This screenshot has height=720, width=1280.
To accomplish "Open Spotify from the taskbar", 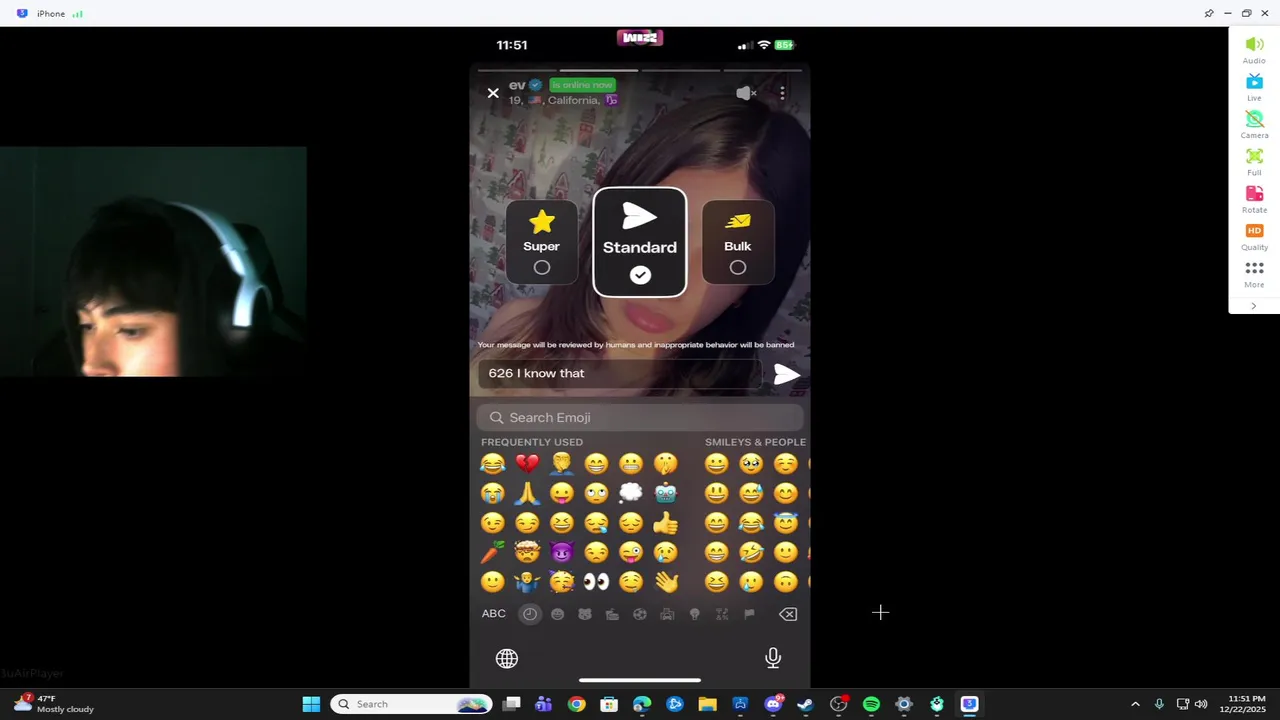I will tap(871, 704).
